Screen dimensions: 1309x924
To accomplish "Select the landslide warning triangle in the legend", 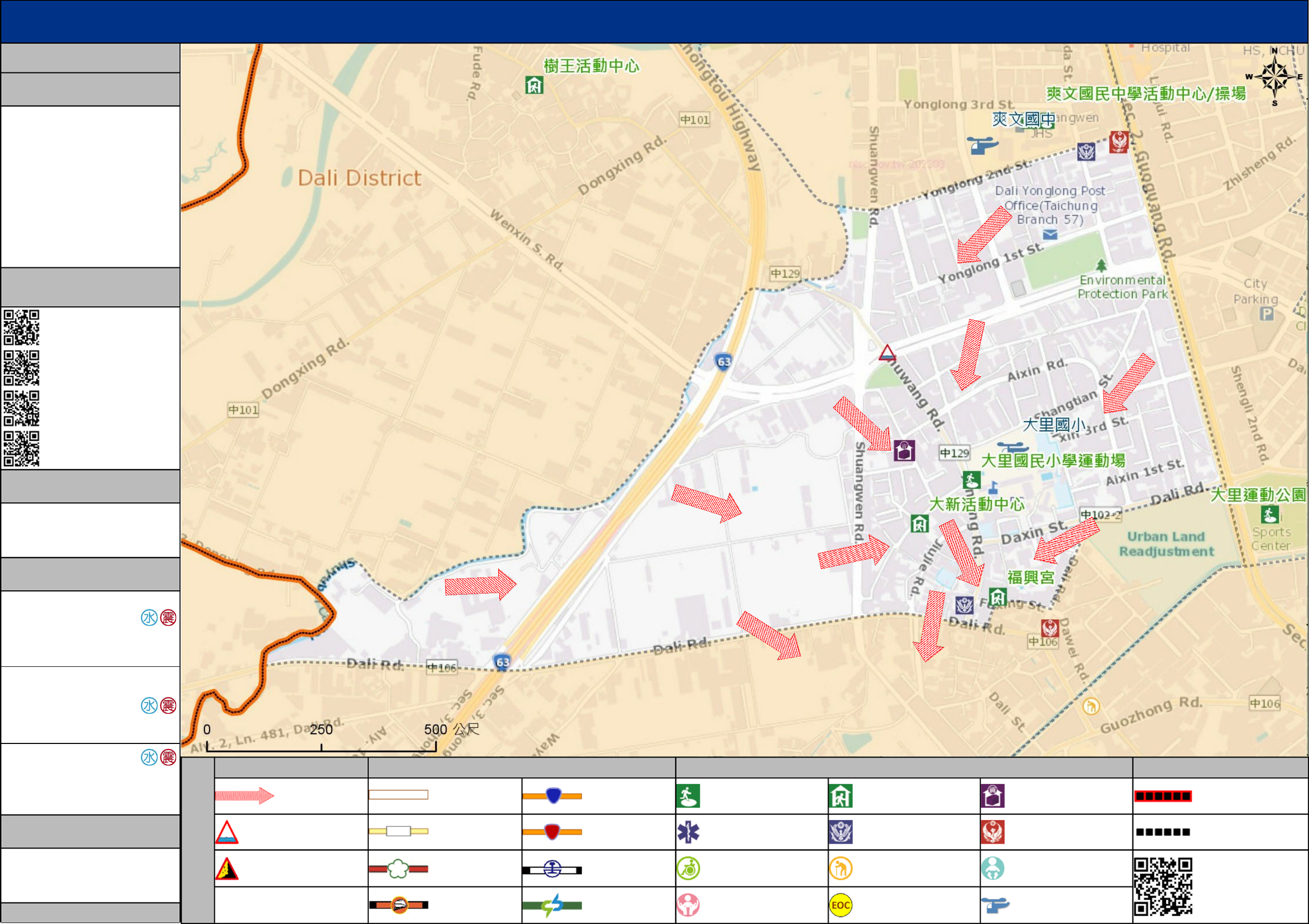I will [227, 869].
